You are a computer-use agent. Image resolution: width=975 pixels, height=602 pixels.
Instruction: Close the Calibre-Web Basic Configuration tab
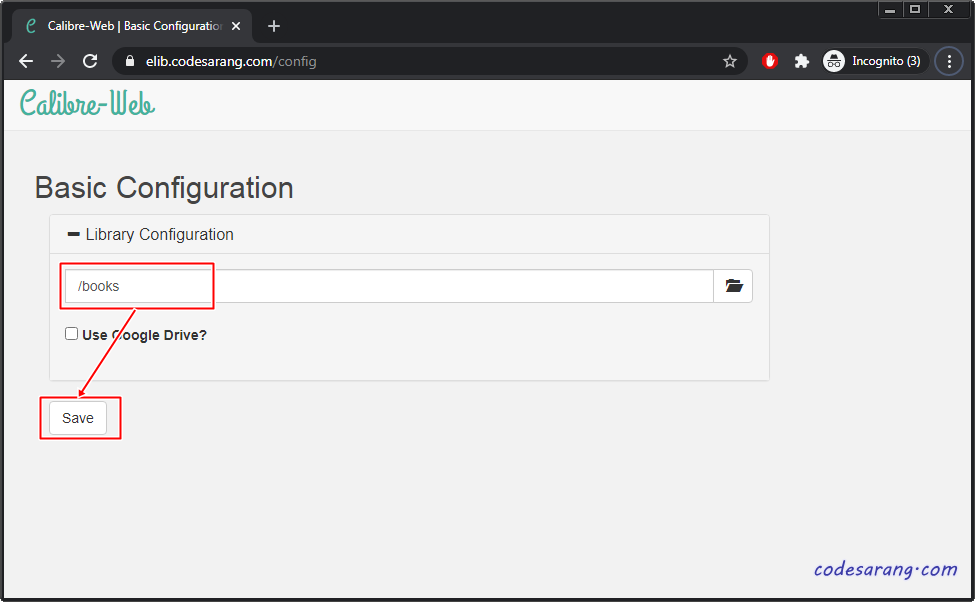click(236, 26)
